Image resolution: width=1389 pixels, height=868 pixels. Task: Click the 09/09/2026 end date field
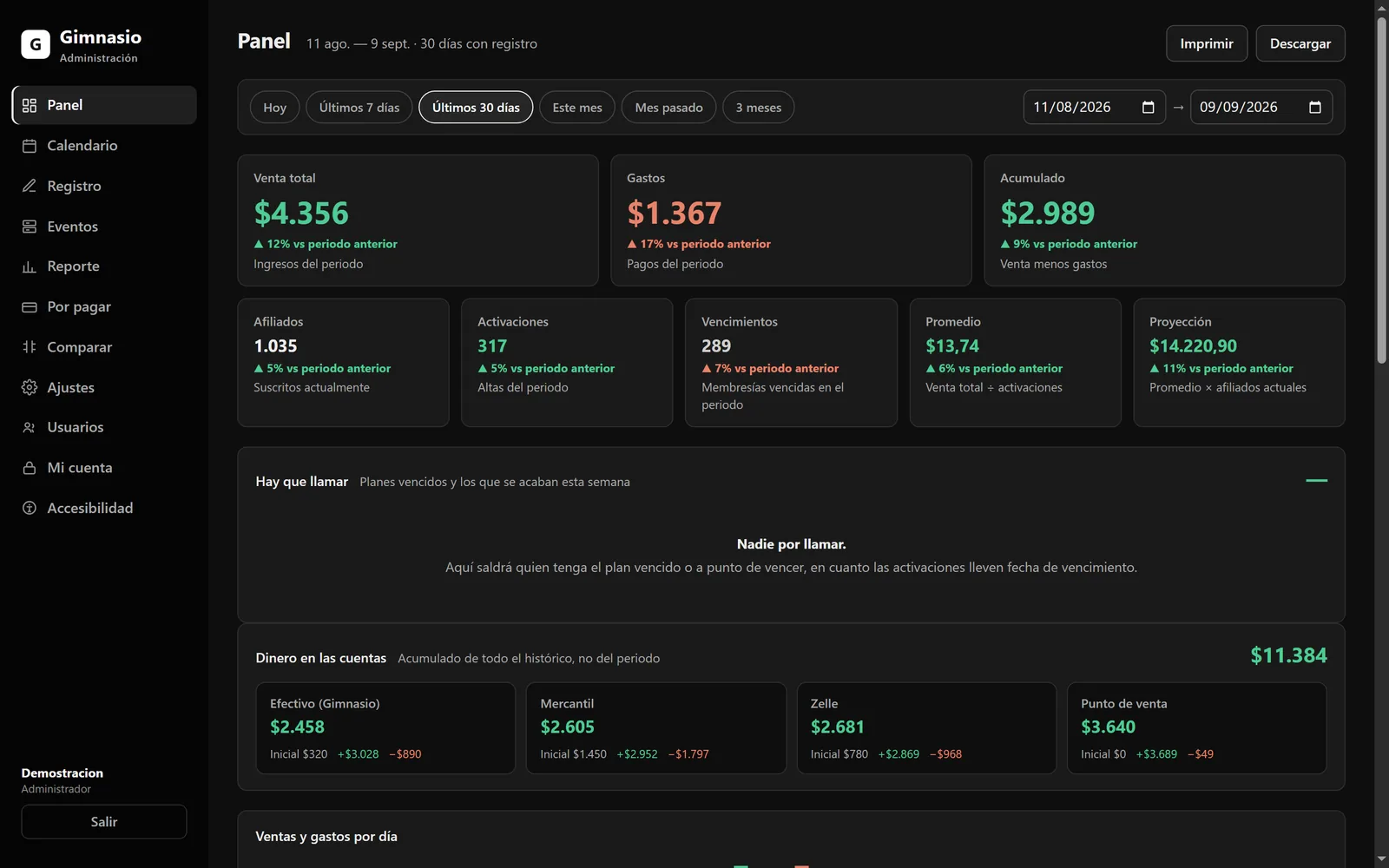tap(1261, 108)
